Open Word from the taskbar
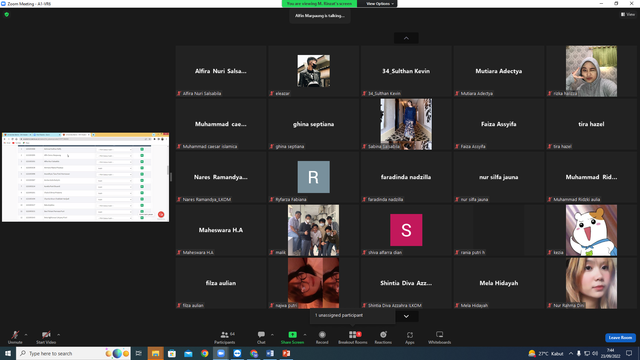Screen dimensions: 640x360 [270, 353]
